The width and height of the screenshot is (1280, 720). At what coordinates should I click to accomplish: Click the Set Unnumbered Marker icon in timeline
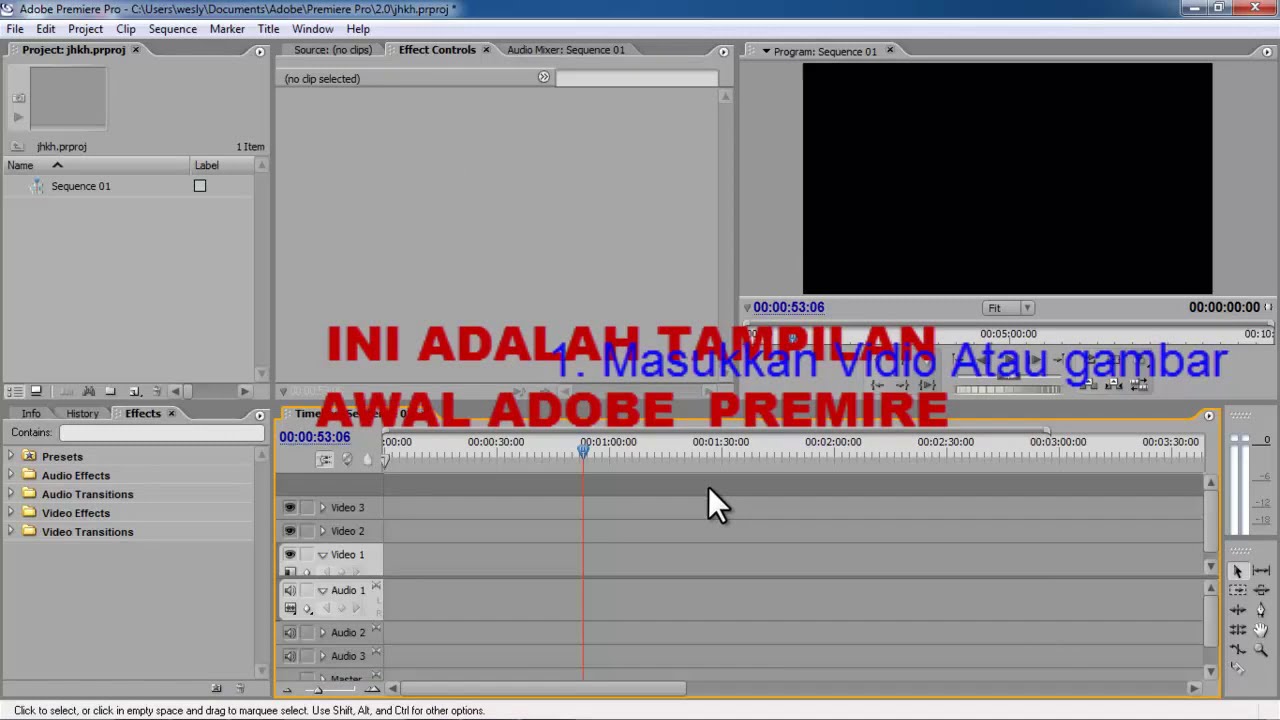(x=367, y=459)
